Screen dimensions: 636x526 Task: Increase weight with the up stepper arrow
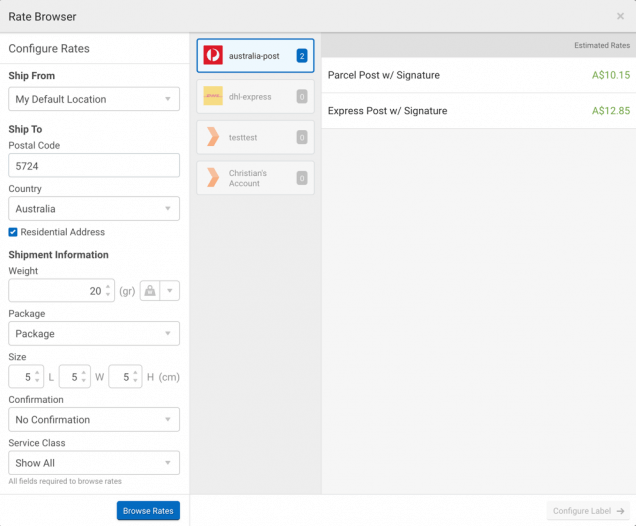pos(108,287)
